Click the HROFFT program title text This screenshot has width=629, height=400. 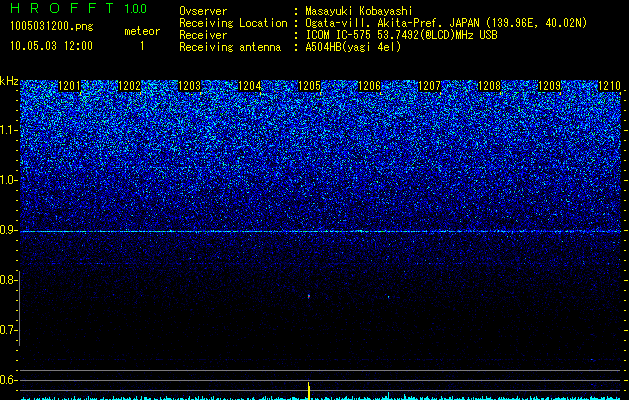pos(63,8)
